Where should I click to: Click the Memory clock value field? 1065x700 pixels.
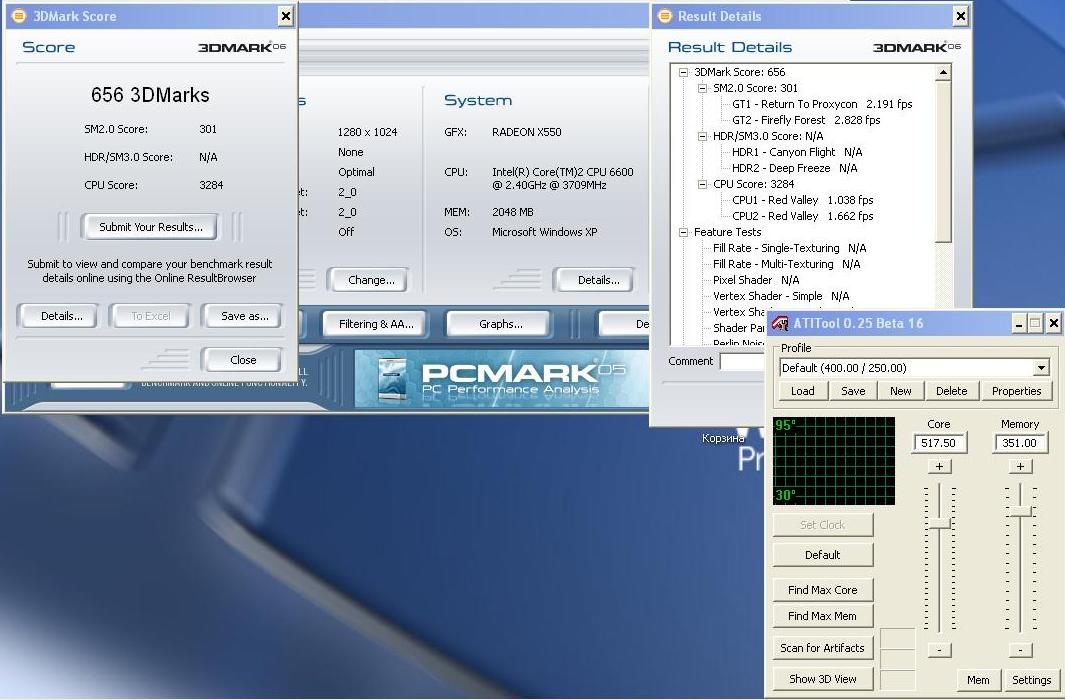1019,443
